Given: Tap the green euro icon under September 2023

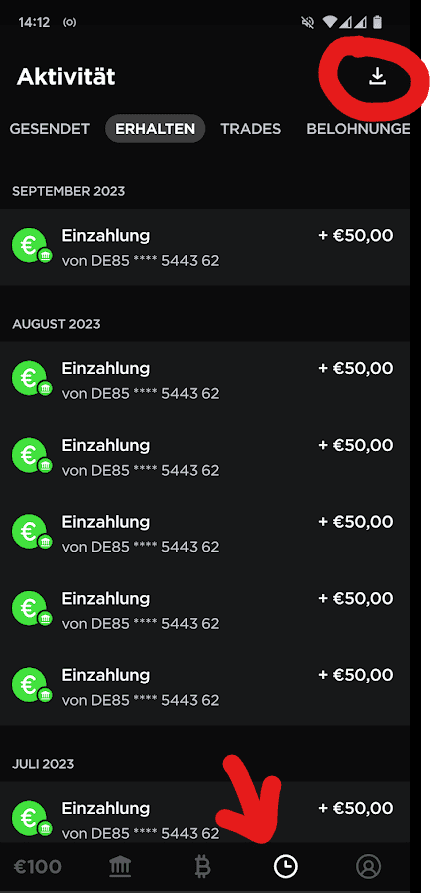Looking at the screenshot, I should [x=32, y=247].
